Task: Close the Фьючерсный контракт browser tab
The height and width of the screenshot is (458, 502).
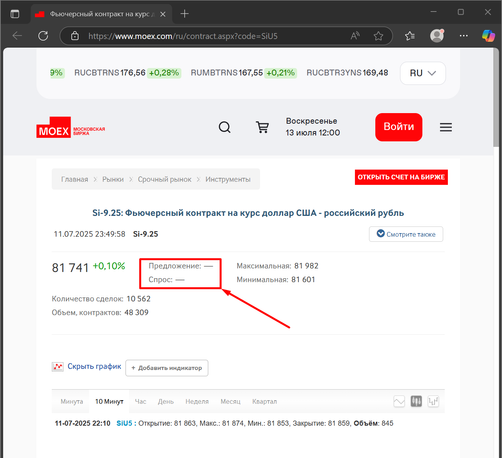Action: coord(163,14)
